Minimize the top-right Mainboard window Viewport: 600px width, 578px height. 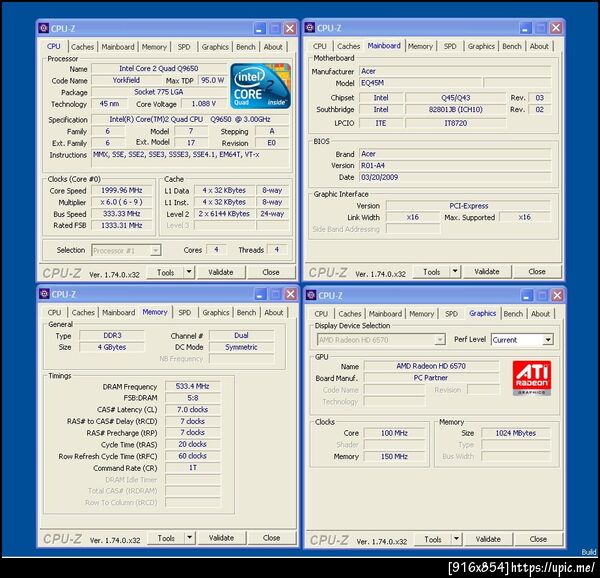pyautogui.click(x=525, y=28)
